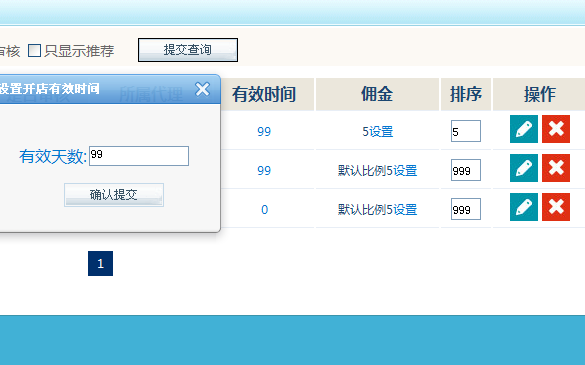Click the 设置开店有效时间 dialog title bar
Viewport: 585px width, 365px height.
[x=110, y=89]
